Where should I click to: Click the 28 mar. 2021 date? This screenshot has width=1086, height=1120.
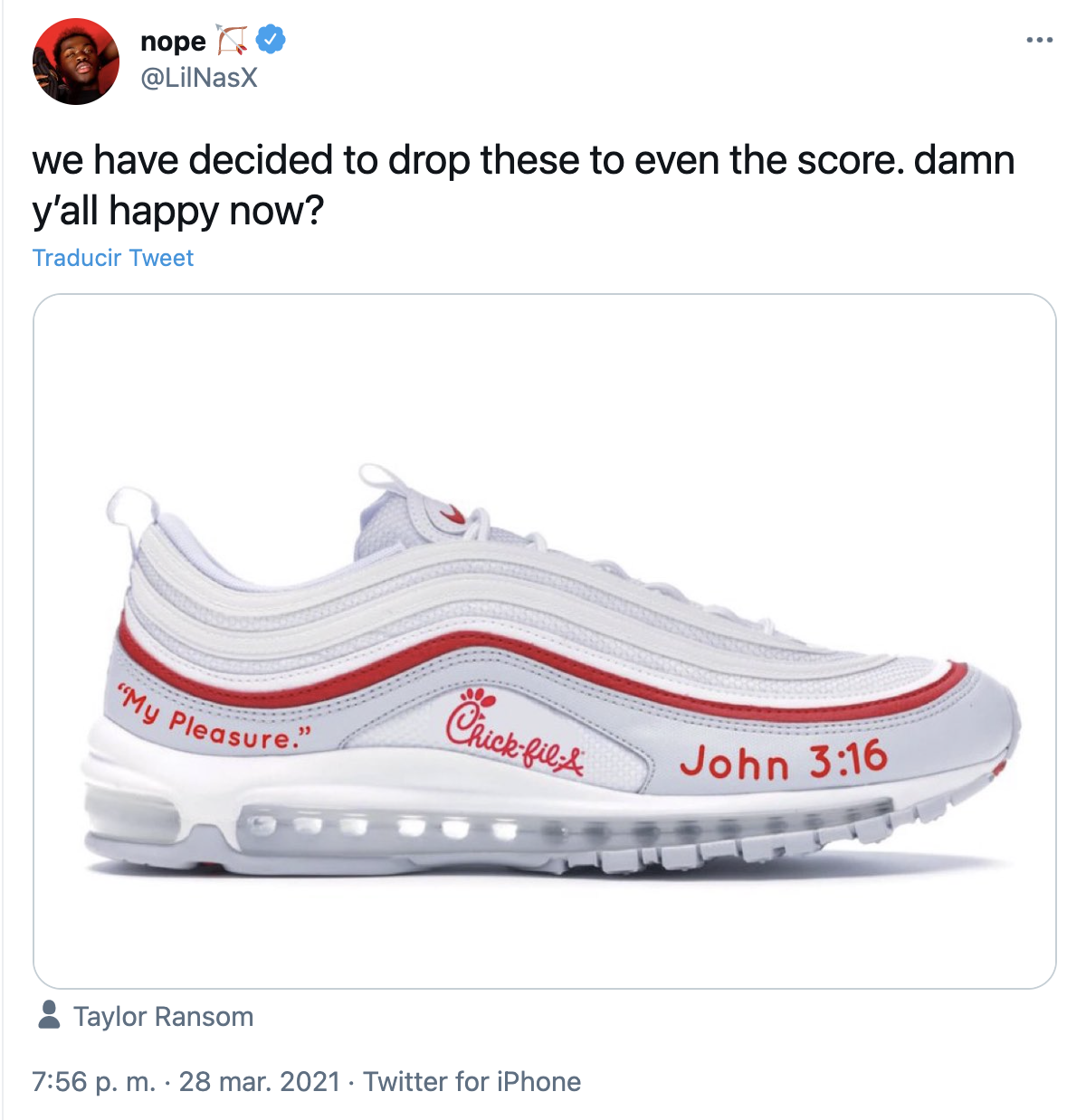point(259,1082)
